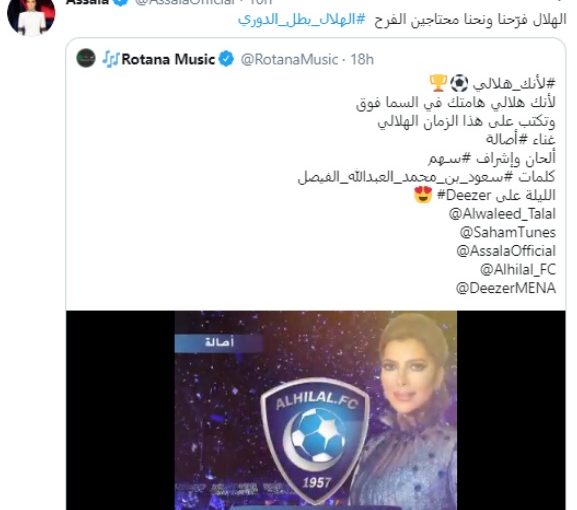Viewport: 577px width, 510px height.
Task: Open Rotana Music's round profile avatar
Action: tap(86, 58)
